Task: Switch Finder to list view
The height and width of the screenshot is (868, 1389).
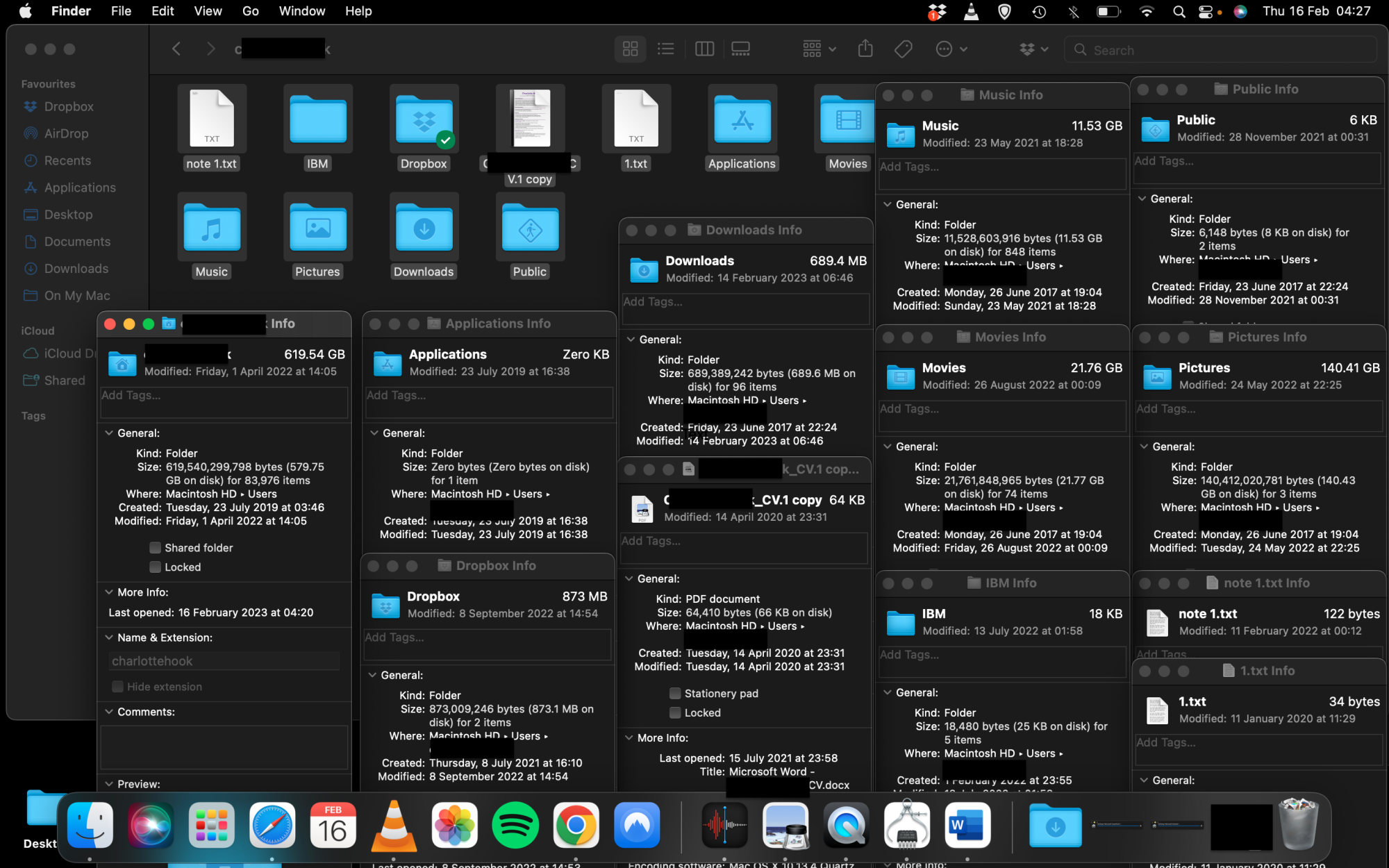Action: pos(665,49)
